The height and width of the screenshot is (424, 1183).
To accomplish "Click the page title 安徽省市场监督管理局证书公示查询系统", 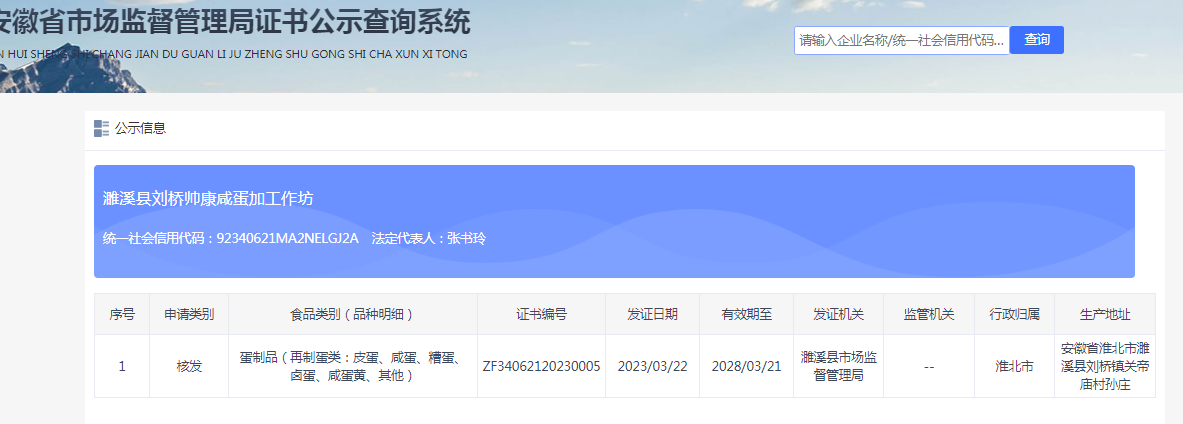I will (x=235, y=22).
